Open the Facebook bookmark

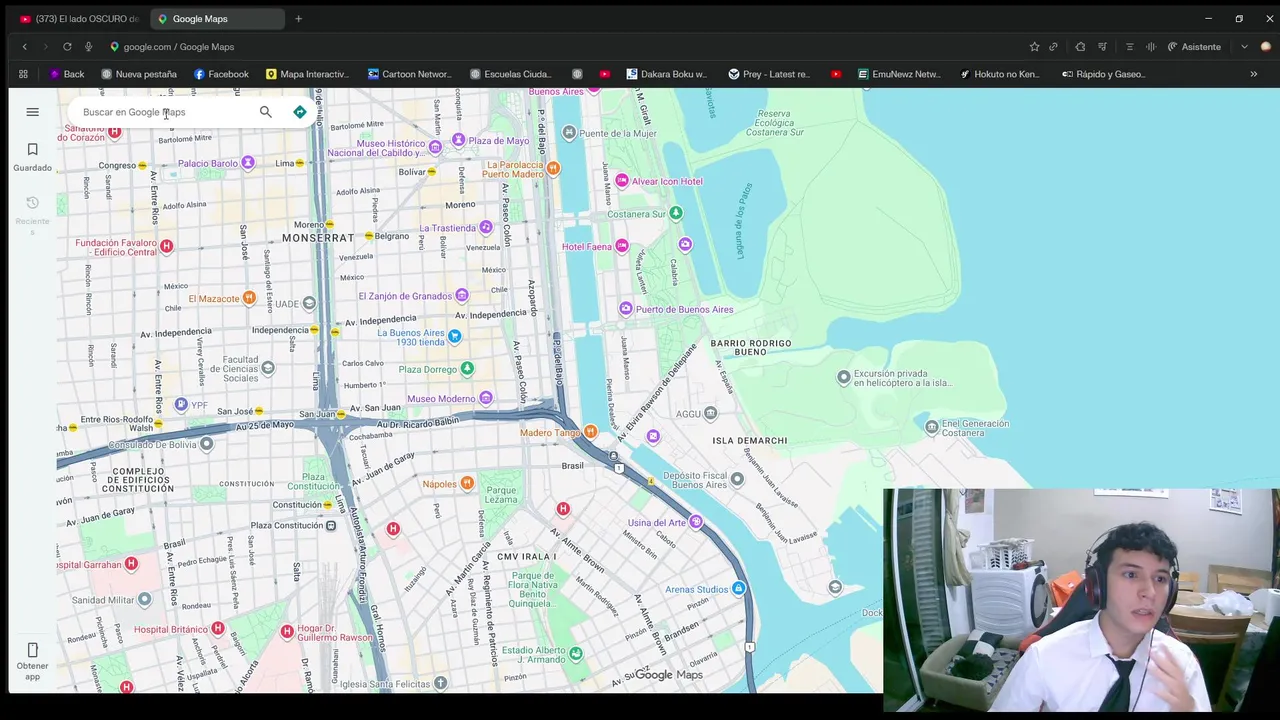(221, 74)
